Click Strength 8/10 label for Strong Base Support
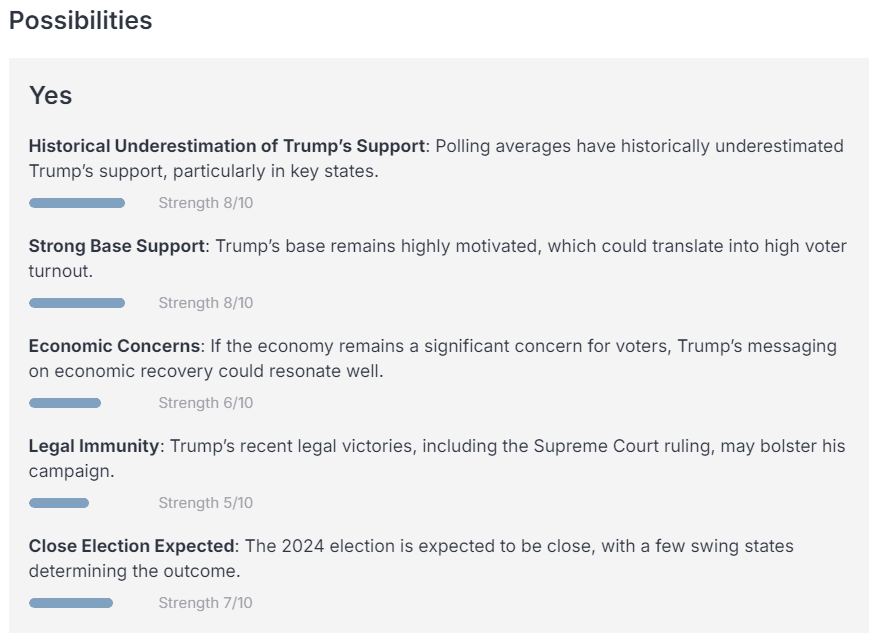Viewport: 878px width, 636px height. click(205, 303)
